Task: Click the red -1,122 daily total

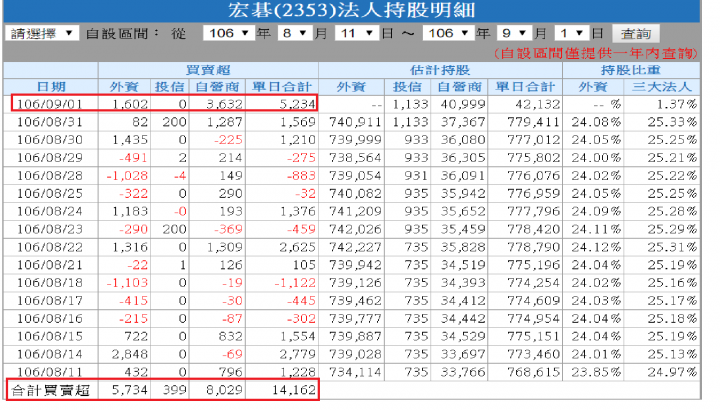Action: click(295, 283)
